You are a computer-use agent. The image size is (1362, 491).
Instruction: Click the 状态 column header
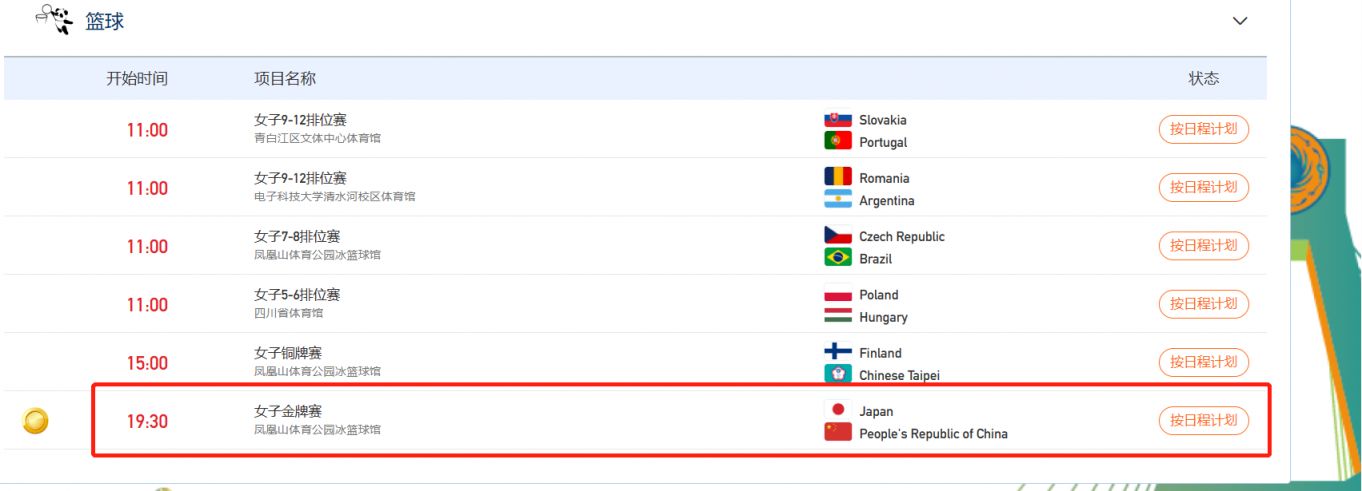[x=1204, y=78]
